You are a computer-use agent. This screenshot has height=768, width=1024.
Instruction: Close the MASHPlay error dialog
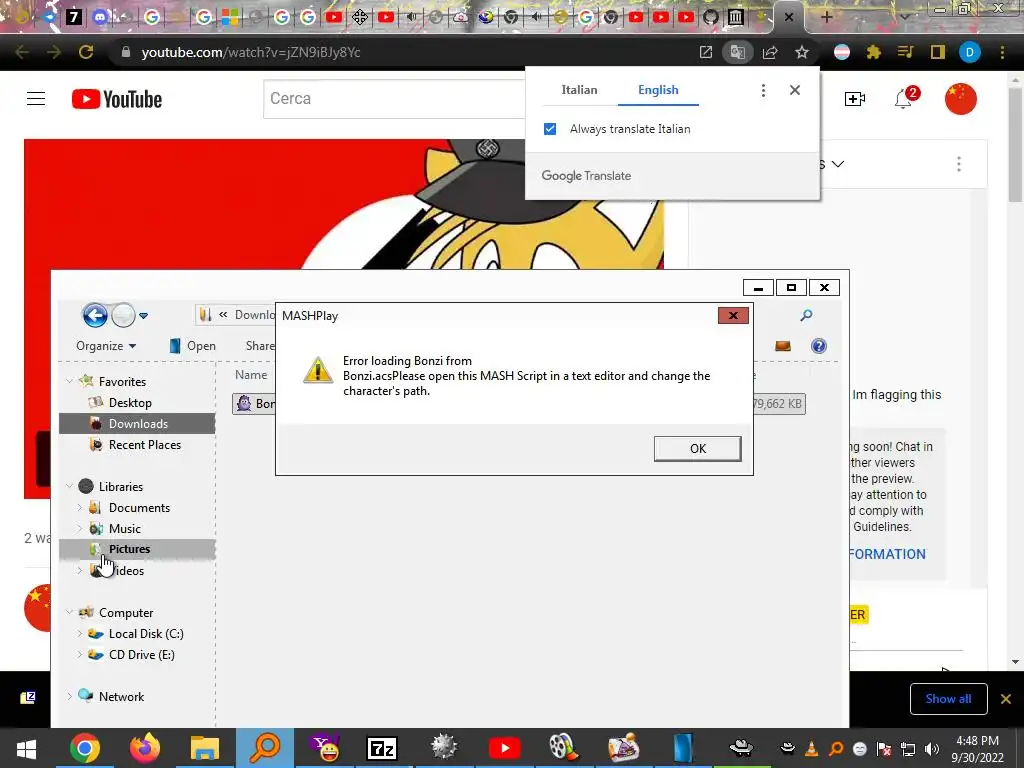click(x=733, y=315)
